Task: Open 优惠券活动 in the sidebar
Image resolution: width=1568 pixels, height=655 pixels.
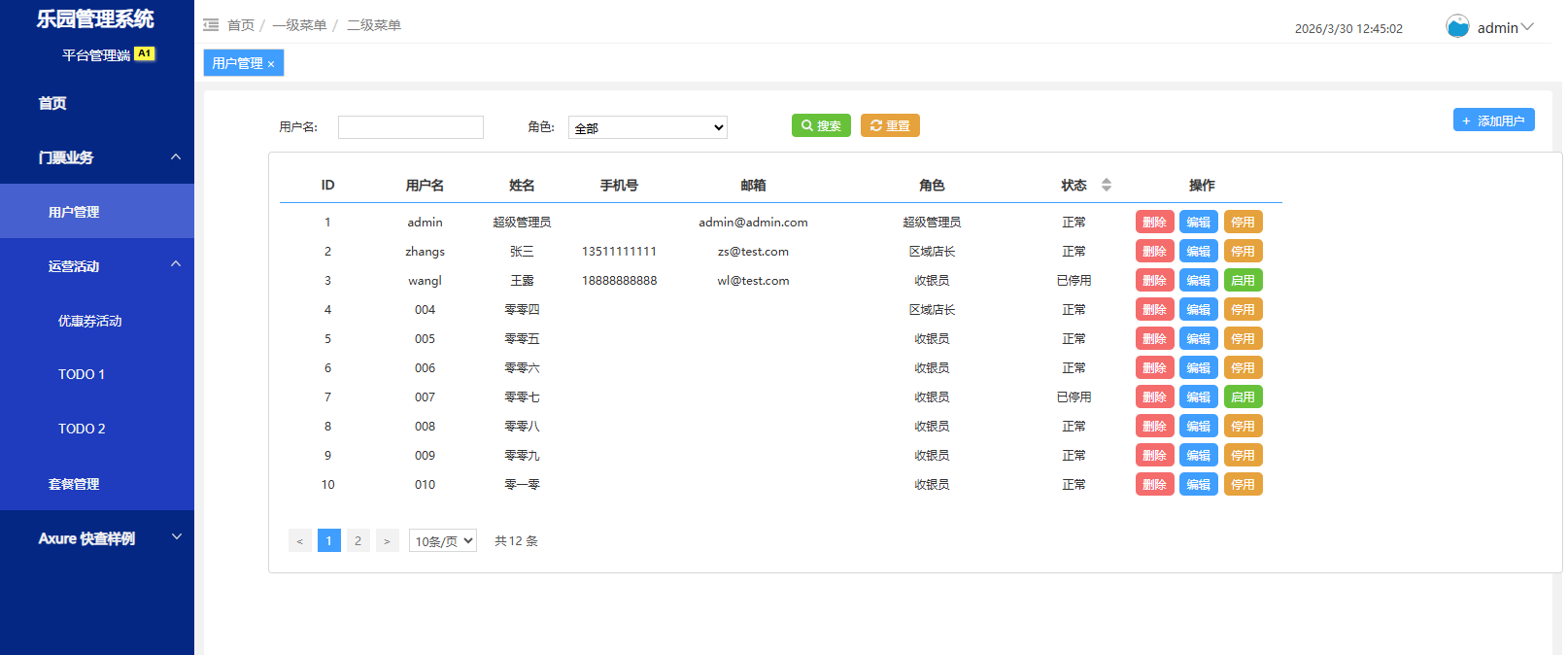Action: coord(89,320)
